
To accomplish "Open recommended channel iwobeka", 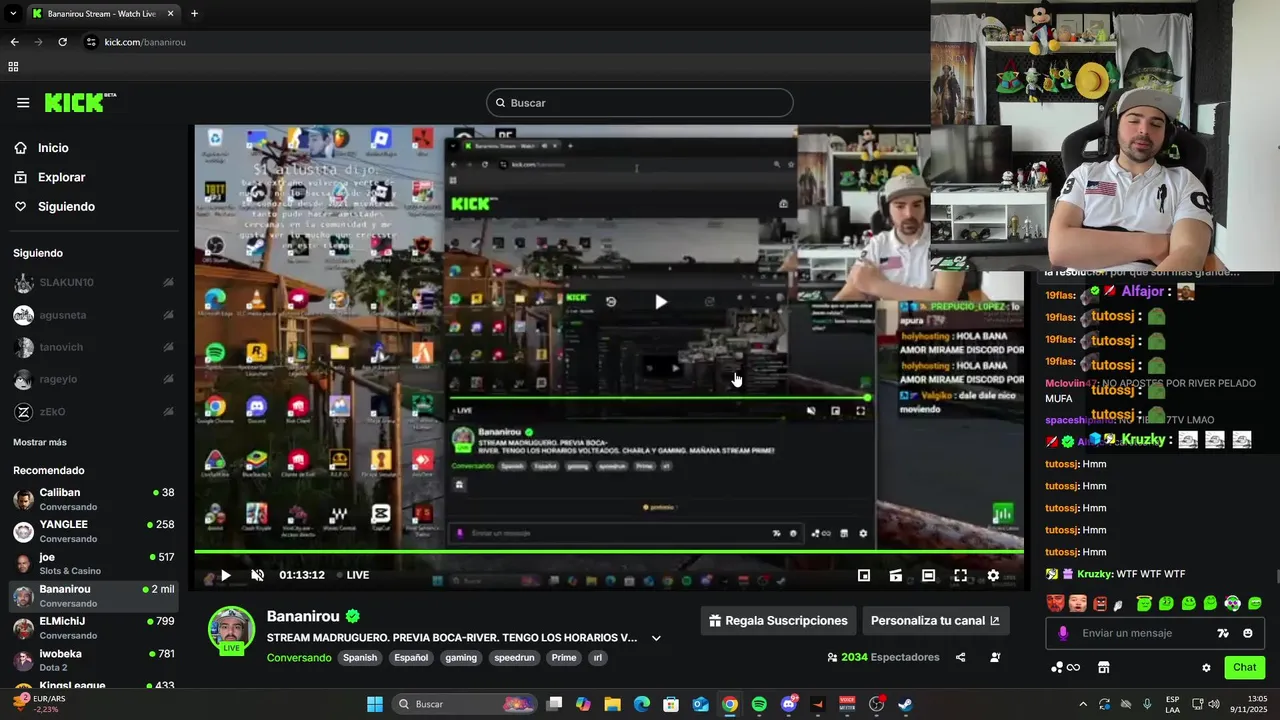I will pos(94,660).
